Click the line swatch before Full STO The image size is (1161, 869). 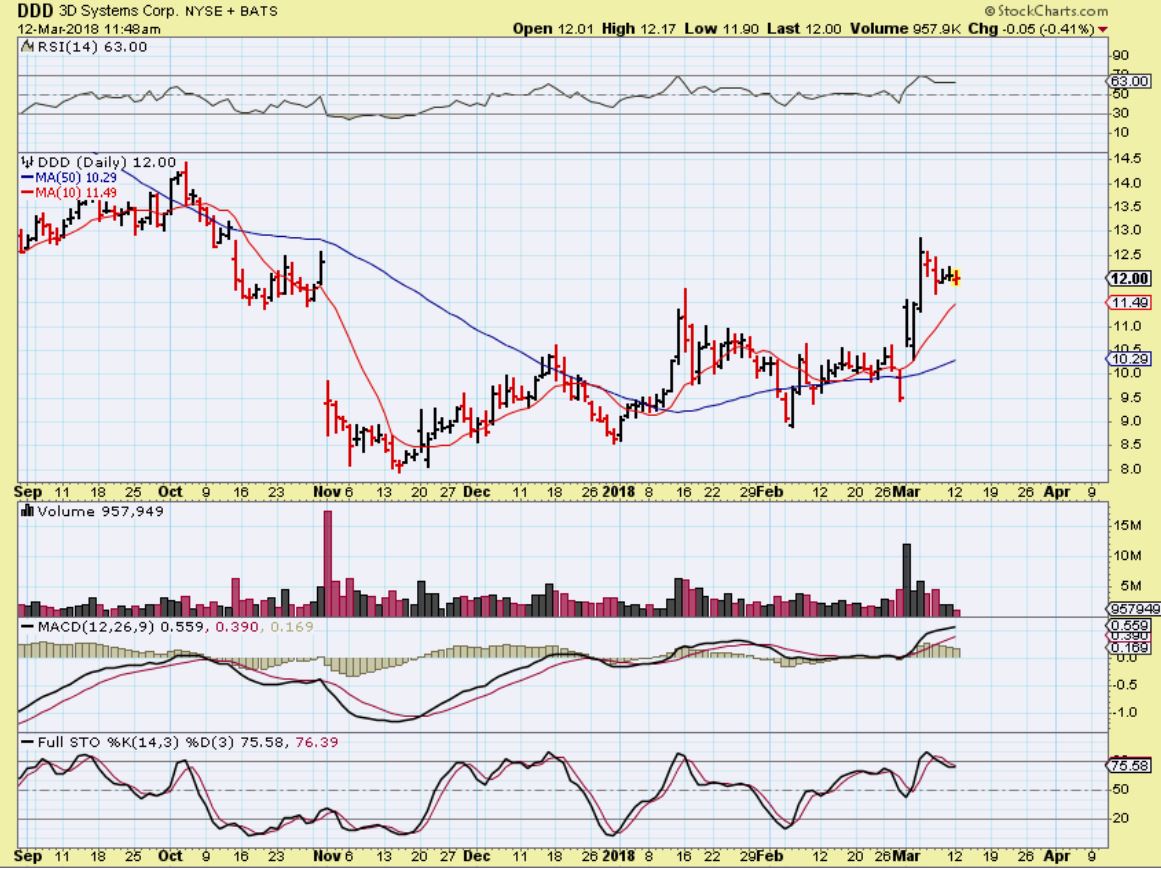28,742
